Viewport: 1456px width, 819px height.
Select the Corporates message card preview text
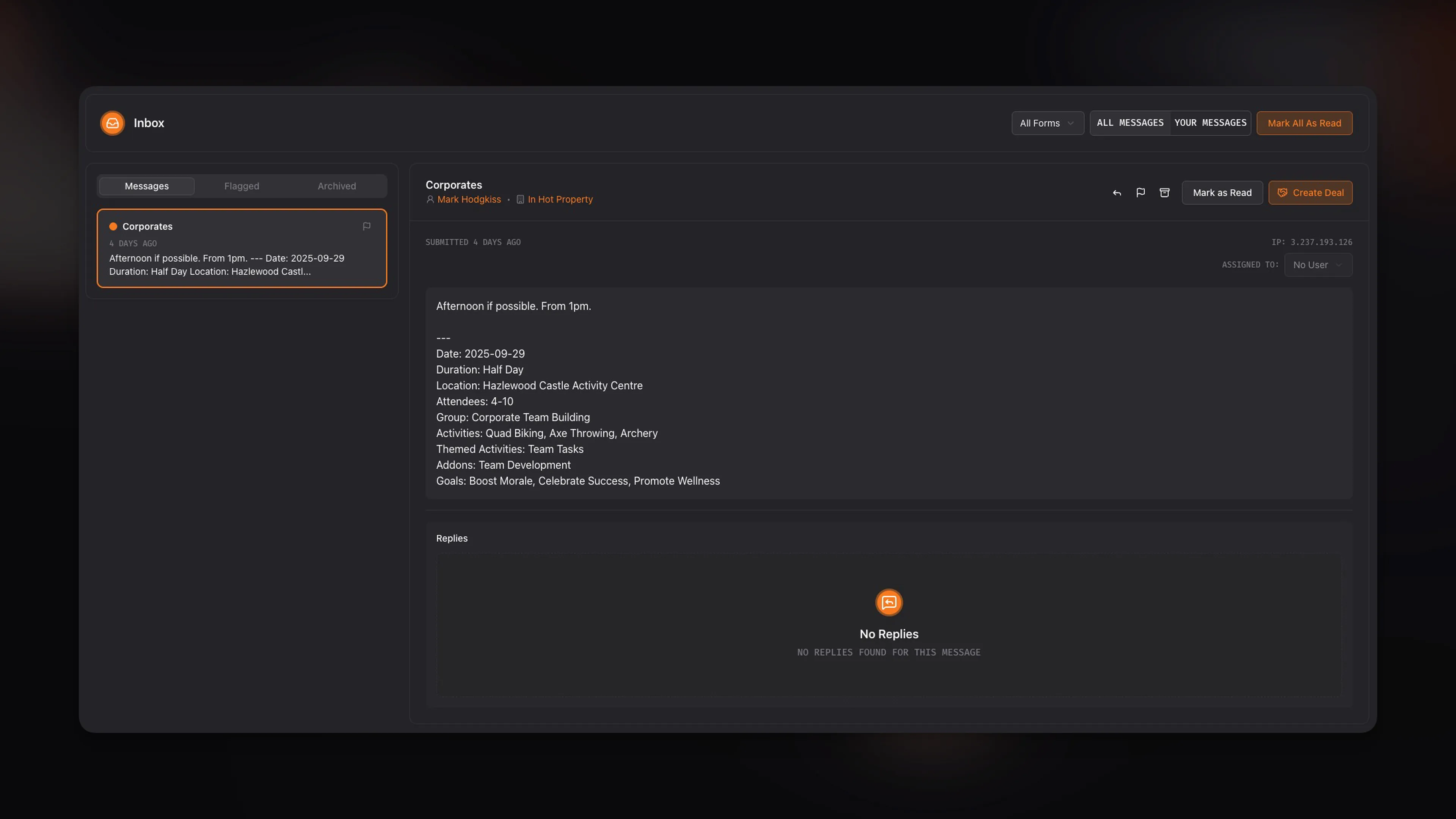coord(227,265)
